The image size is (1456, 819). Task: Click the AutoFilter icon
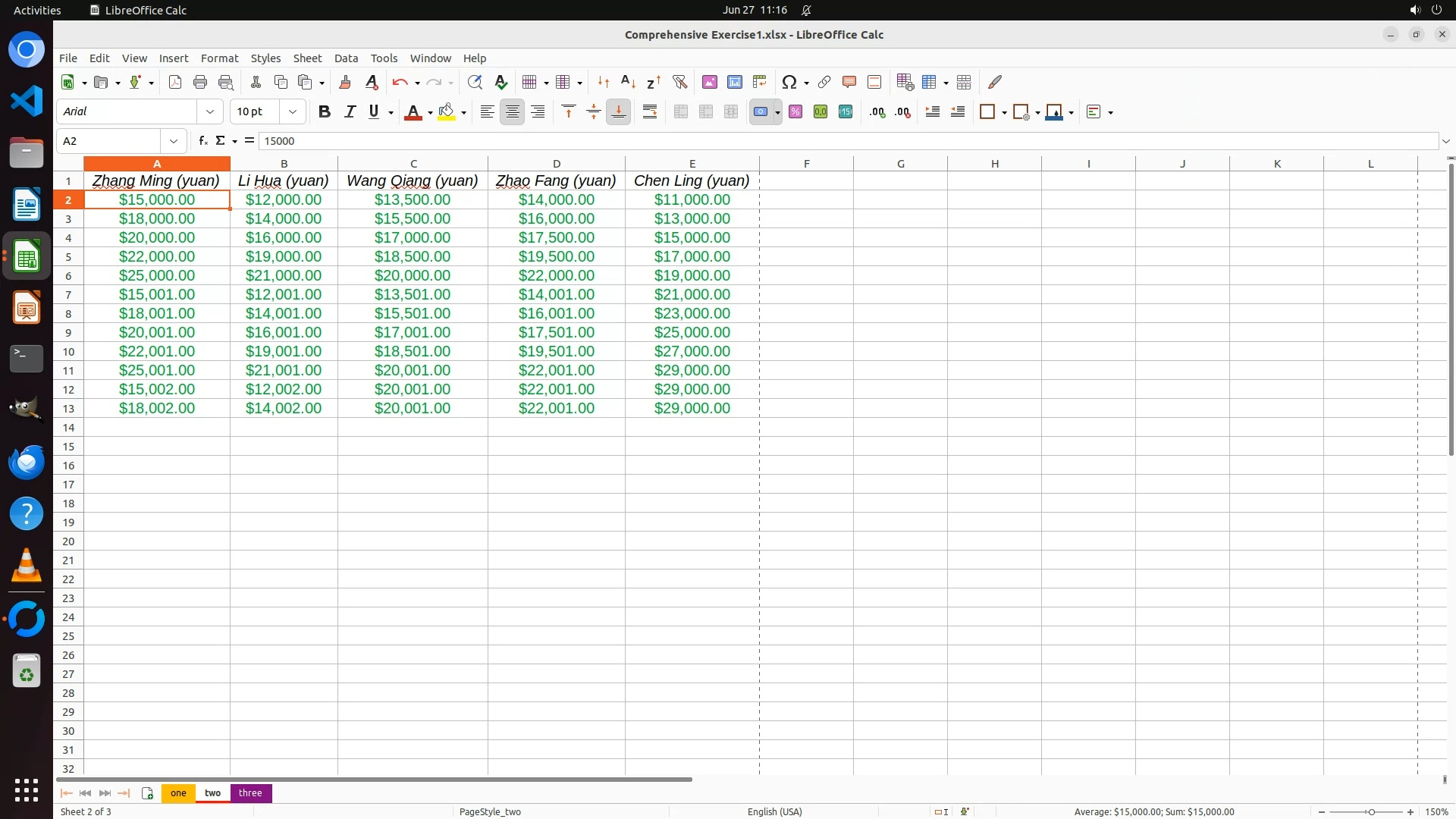tap(679, 82)
